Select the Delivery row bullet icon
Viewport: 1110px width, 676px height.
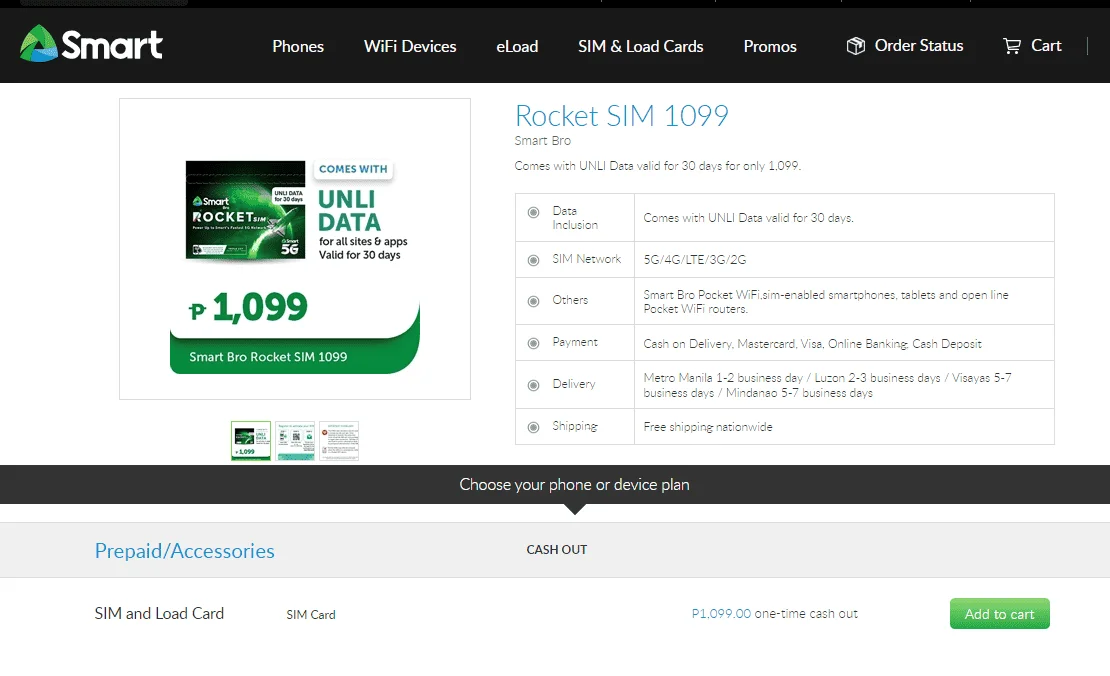(534, 385)
